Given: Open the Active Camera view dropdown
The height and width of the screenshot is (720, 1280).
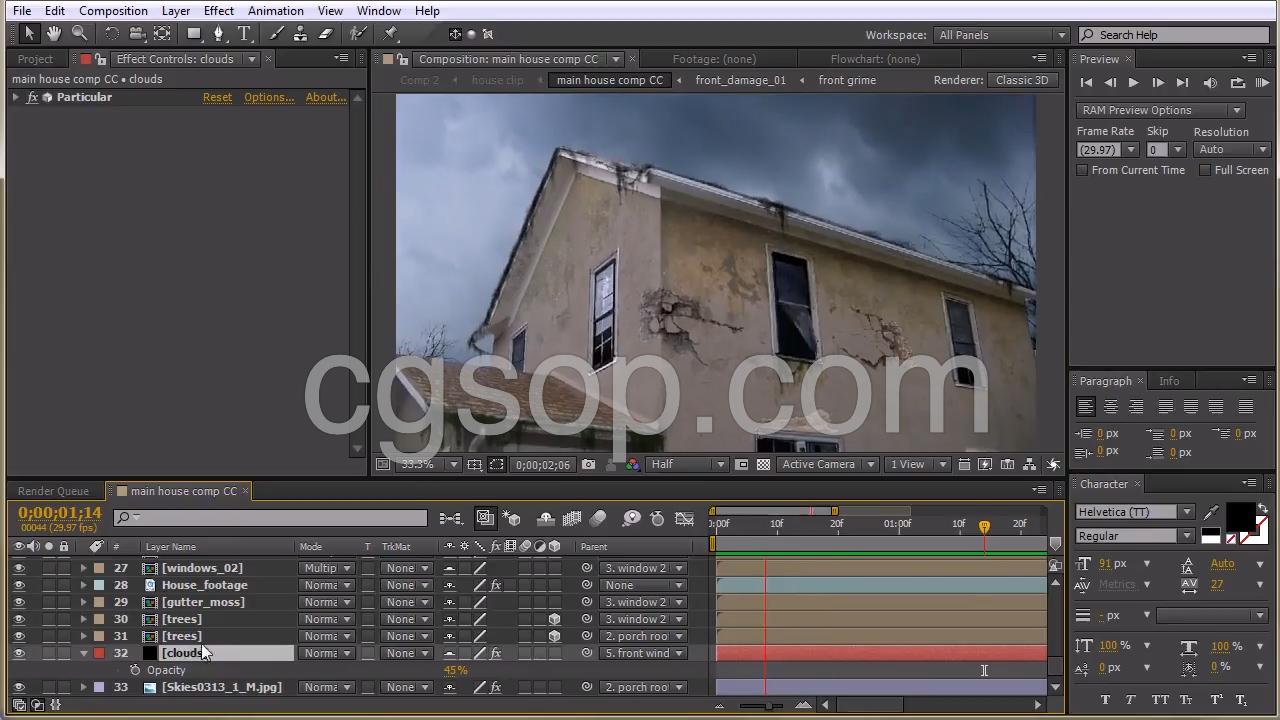Looking at the screenshot, I should click(x=828, y=464).
